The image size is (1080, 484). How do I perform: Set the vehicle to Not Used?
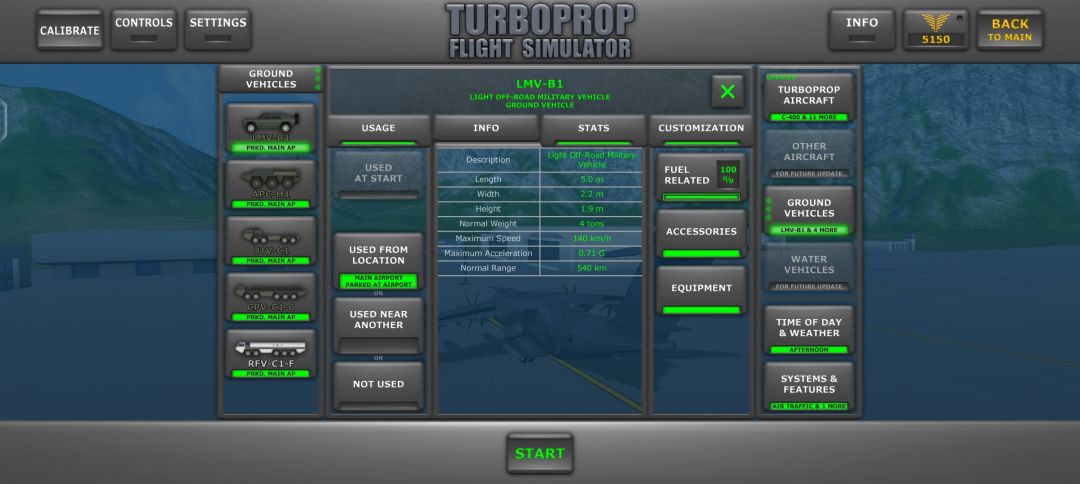point(378,387)
